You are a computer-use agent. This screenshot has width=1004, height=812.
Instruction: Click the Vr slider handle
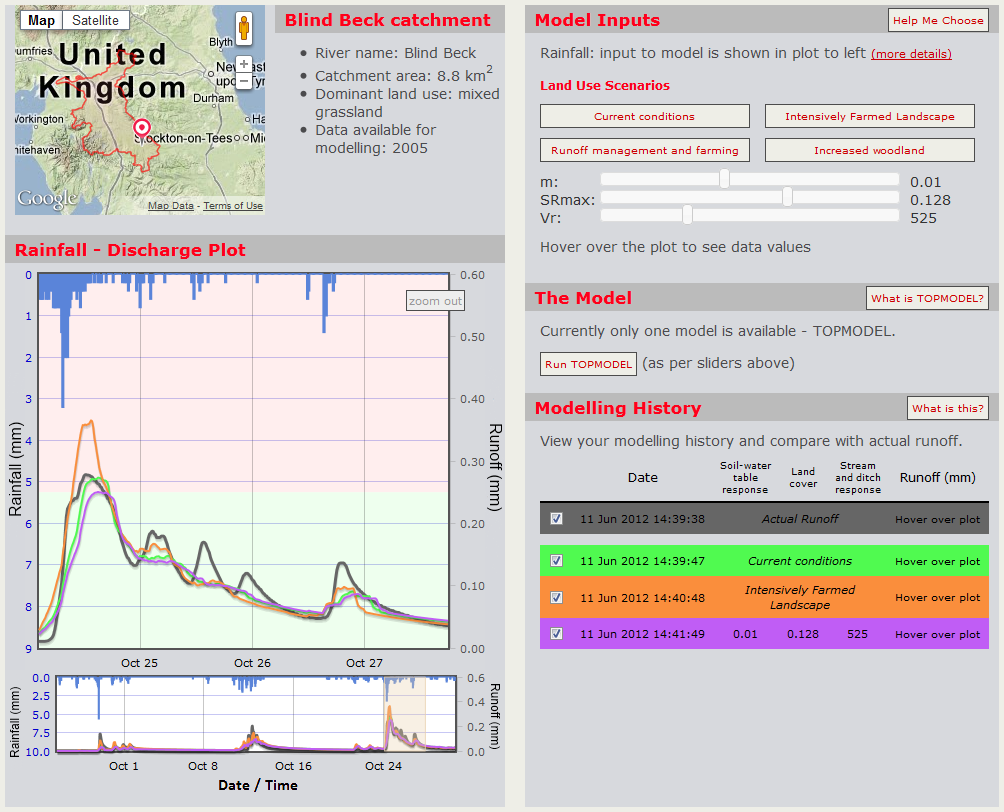point(687,216)
